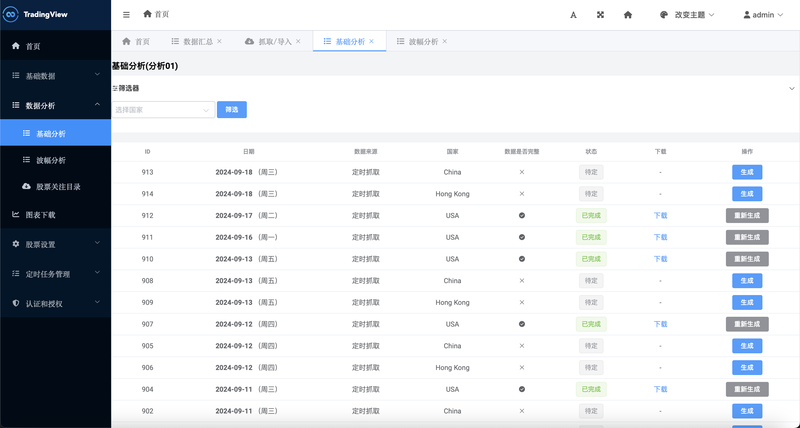
Task: Click the cloud icon on 抓取/导入 tab
Action: pyautogui.click(x=249, y=41)
